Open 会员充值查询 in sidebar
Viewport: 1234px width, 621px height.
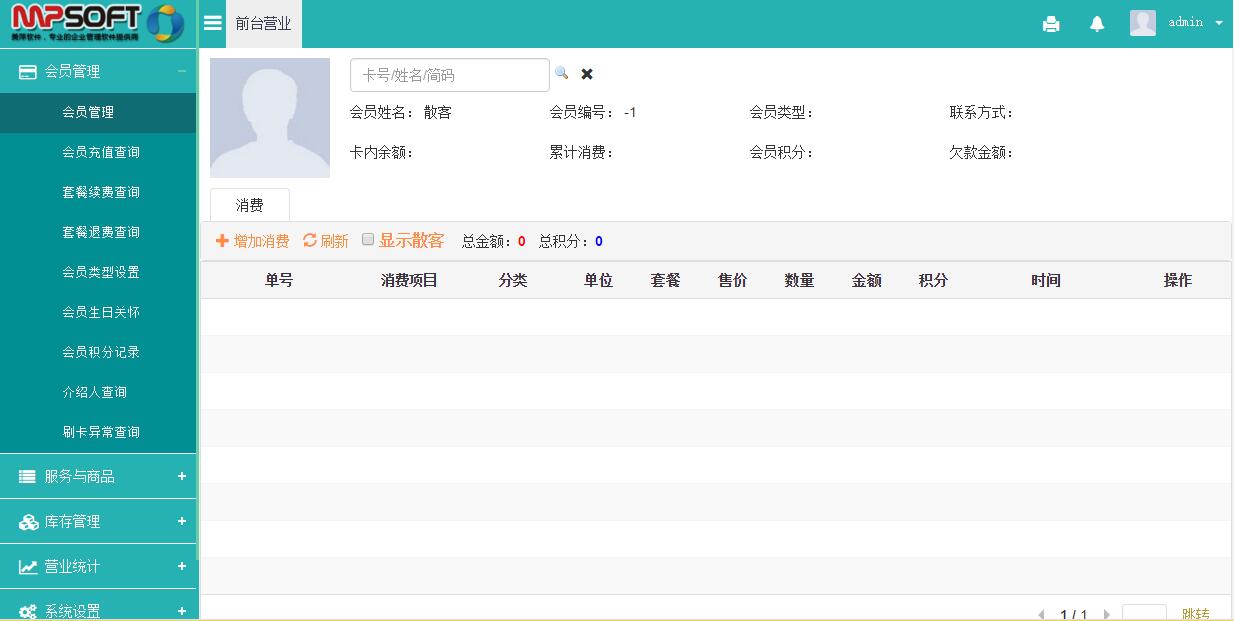[x=101, y=152]
